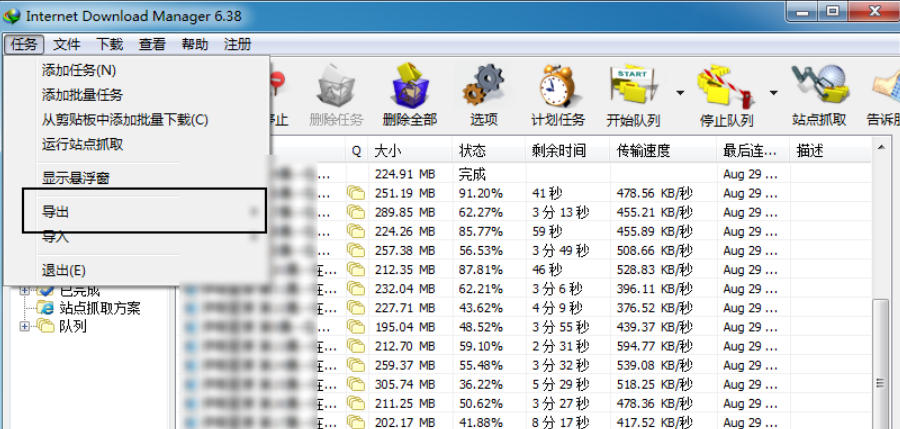Click queue icon of the 224.26 MB row
The height and width of the screenshot is (429, 900).
[x=356, y=231]
